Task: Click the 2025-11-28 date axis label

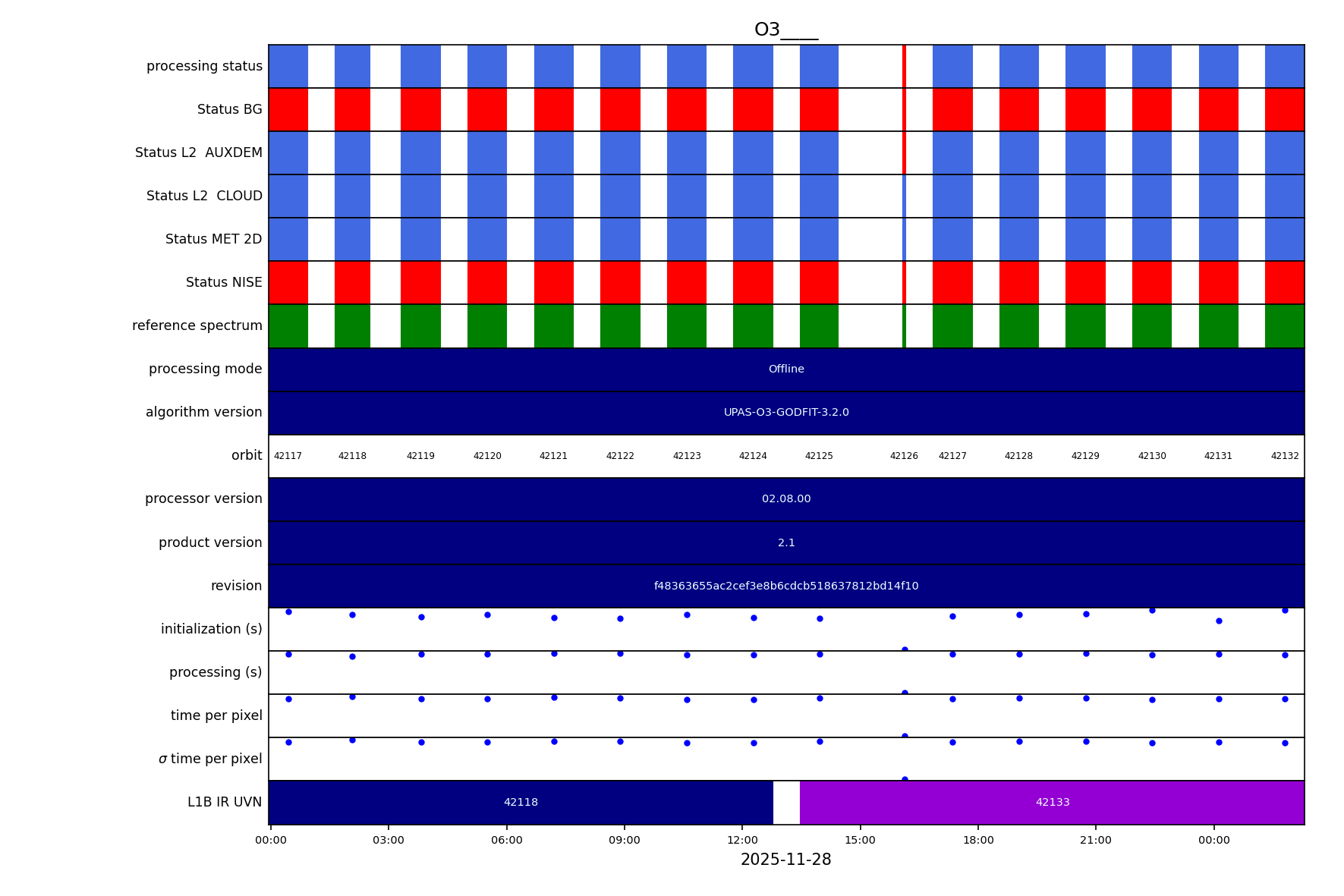Action: click(x=785, y=860)
